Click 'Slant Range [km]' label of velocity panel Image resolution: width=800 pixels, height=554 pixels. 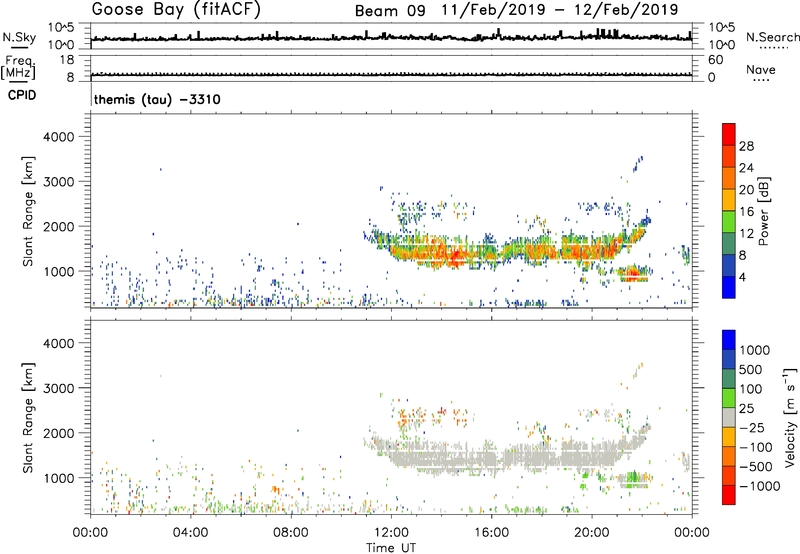coord(28,418)
